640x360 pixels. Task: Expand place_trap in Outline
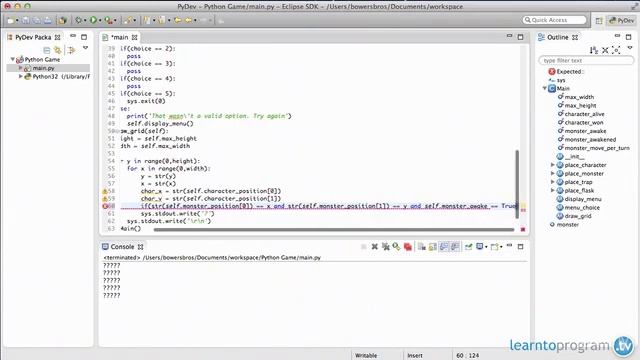coord(553,182)
